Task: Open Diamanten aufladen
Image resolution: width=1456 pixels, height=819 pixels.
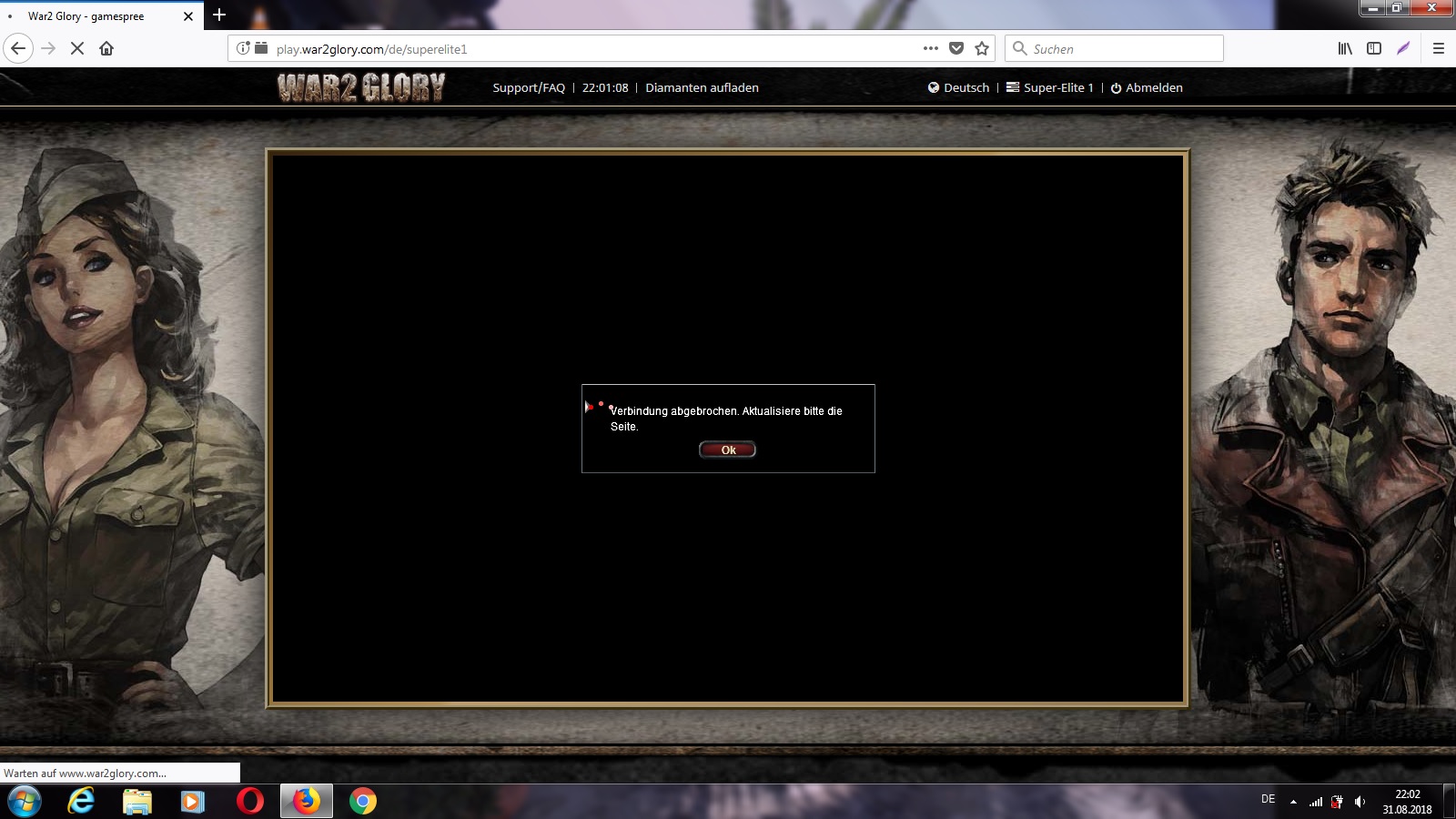Action: (702, 87)
